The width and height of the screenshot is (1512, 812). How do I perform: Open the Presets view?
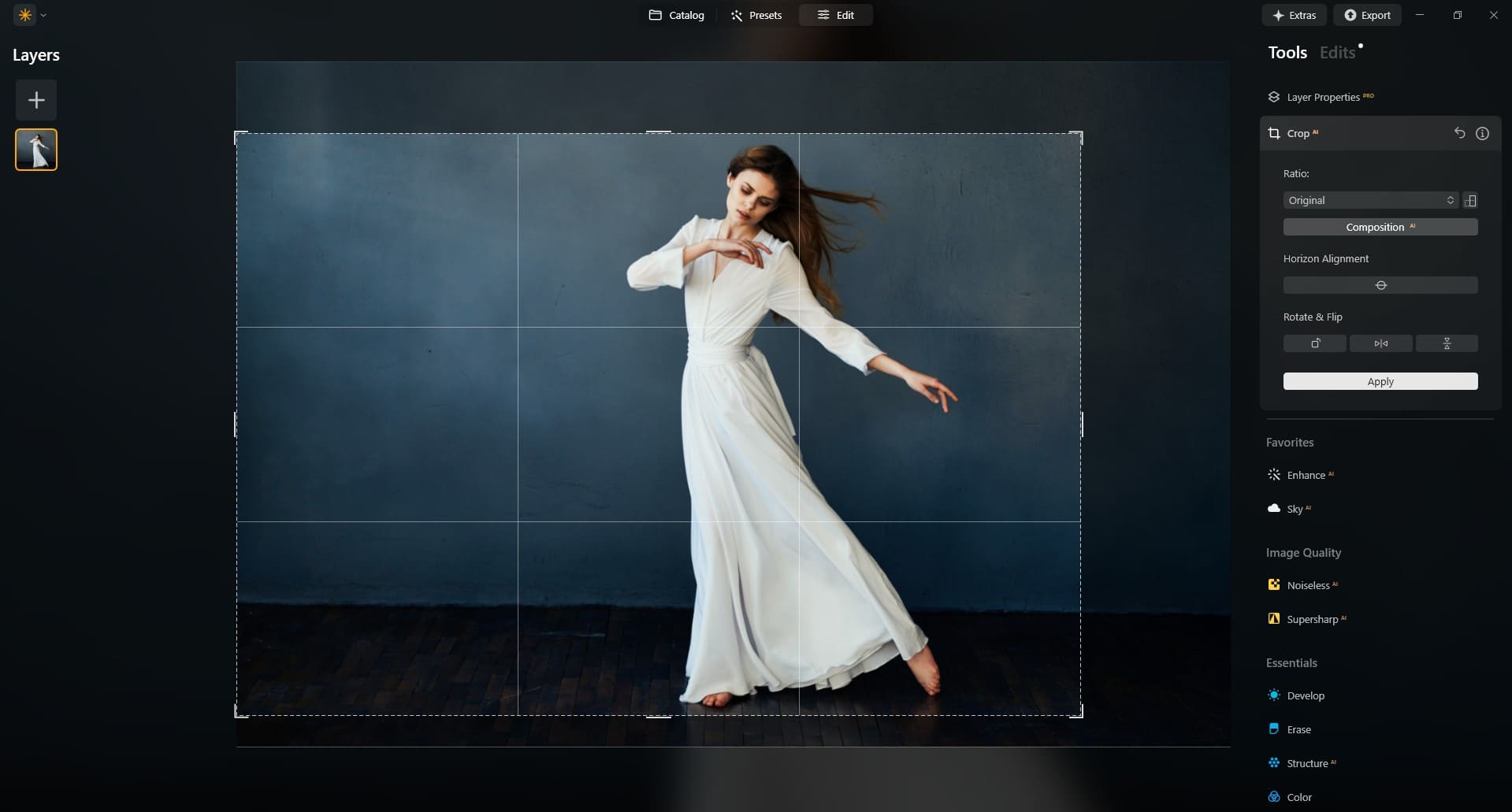(756, 14)
